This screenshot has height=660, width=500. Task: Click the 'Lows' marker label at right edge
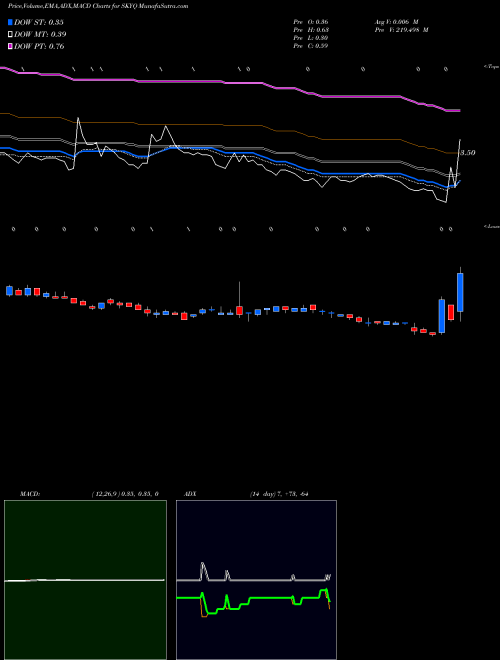[492, 226]
